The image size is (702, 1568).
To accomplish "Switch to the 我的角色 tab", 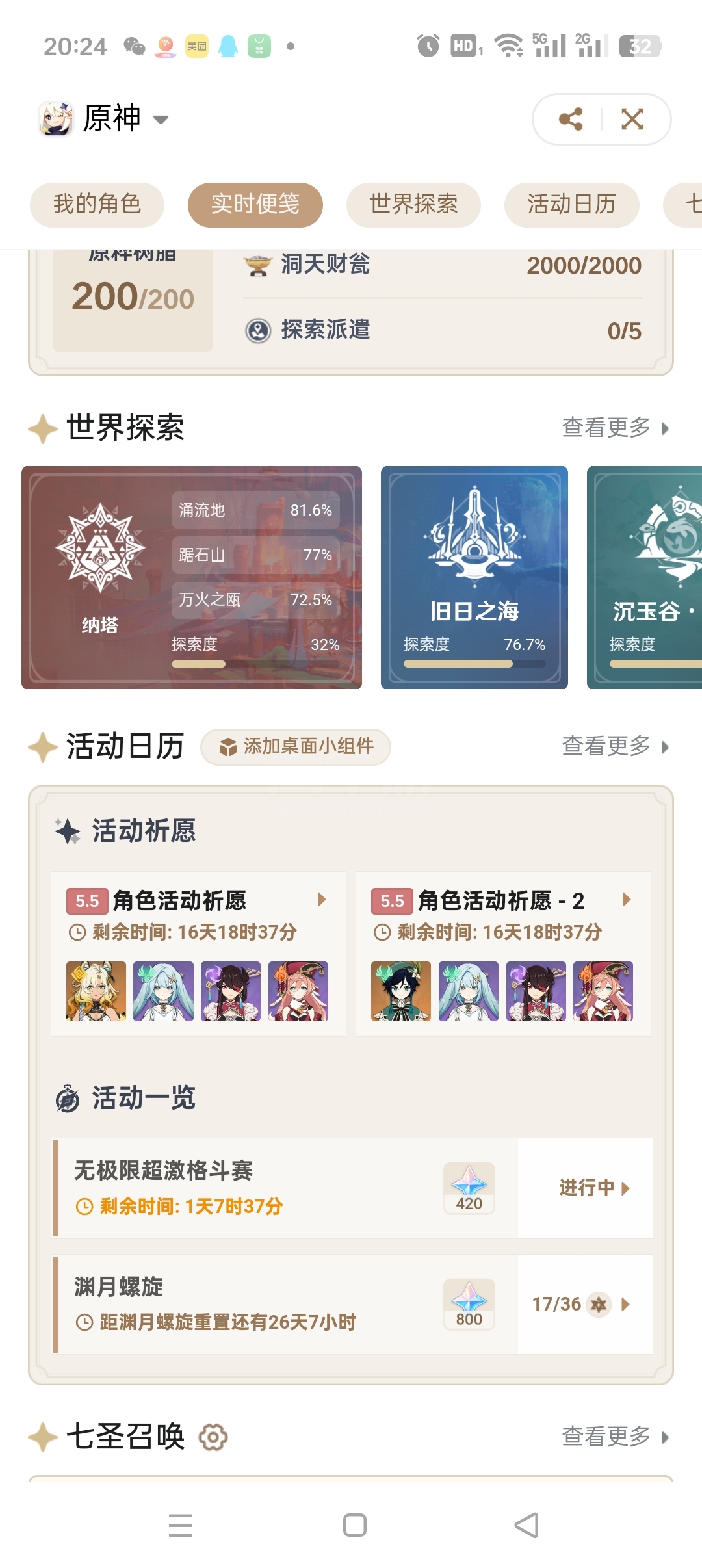I will (97, 205).
